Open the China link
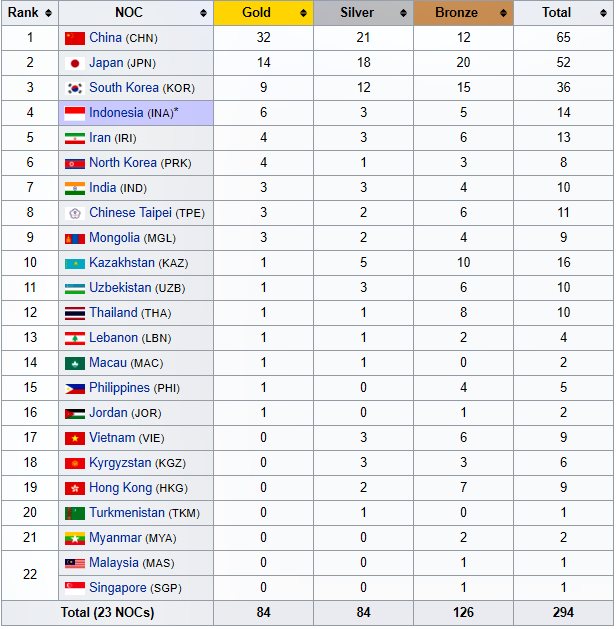The width and height of the screenshot is (616, 629). click(x=105, y=38)
